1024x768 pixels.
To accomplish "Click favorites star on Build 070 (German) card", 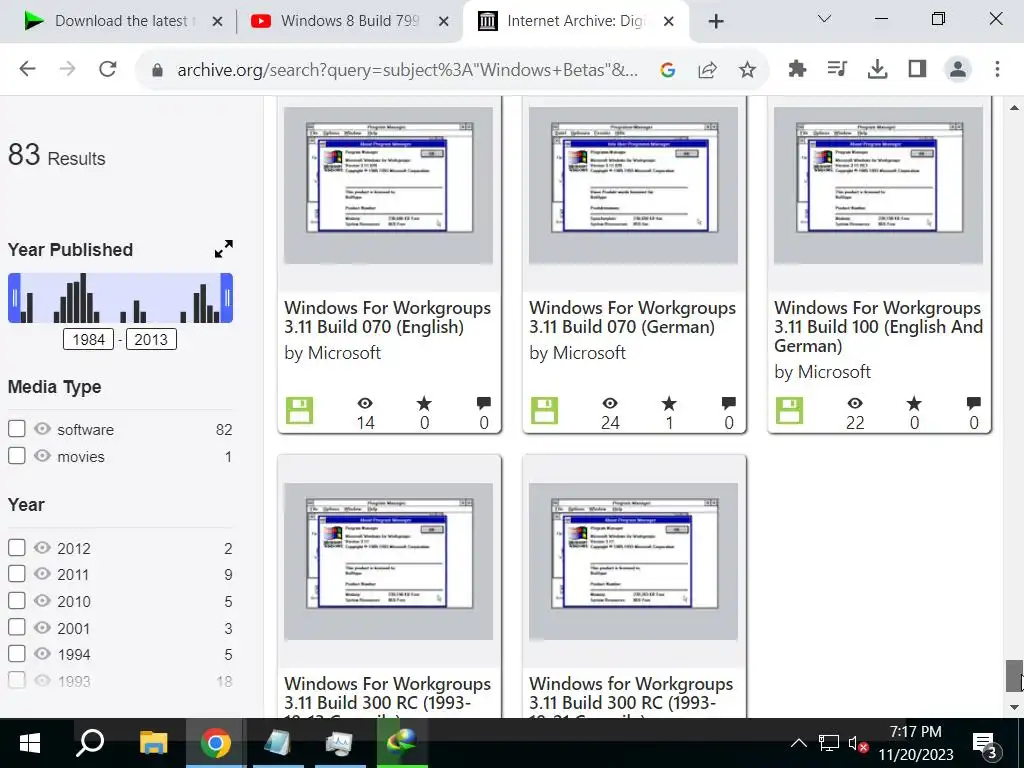I will point(669,404).
